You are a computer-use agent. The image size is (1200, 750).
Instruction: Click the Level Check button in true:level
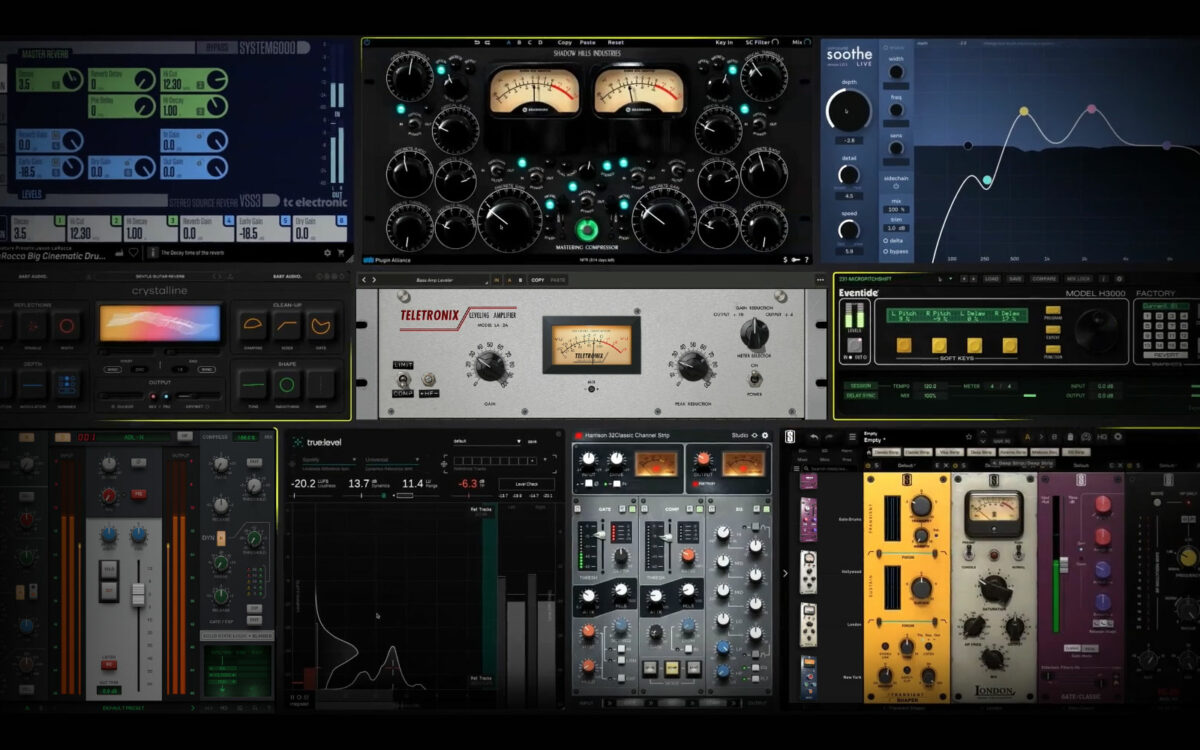click(x=526, y=484)
